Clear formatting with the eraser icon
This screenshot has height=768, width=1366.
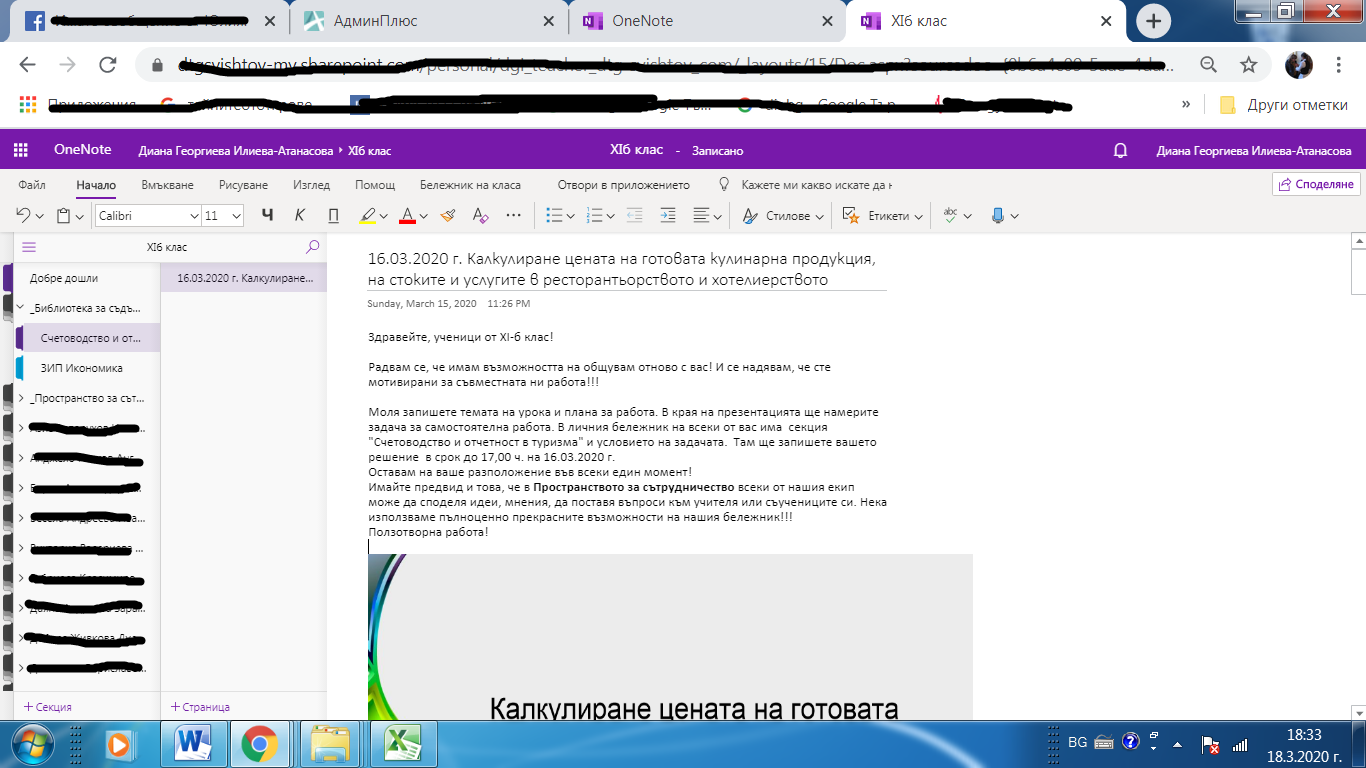[x=480, y=215]
